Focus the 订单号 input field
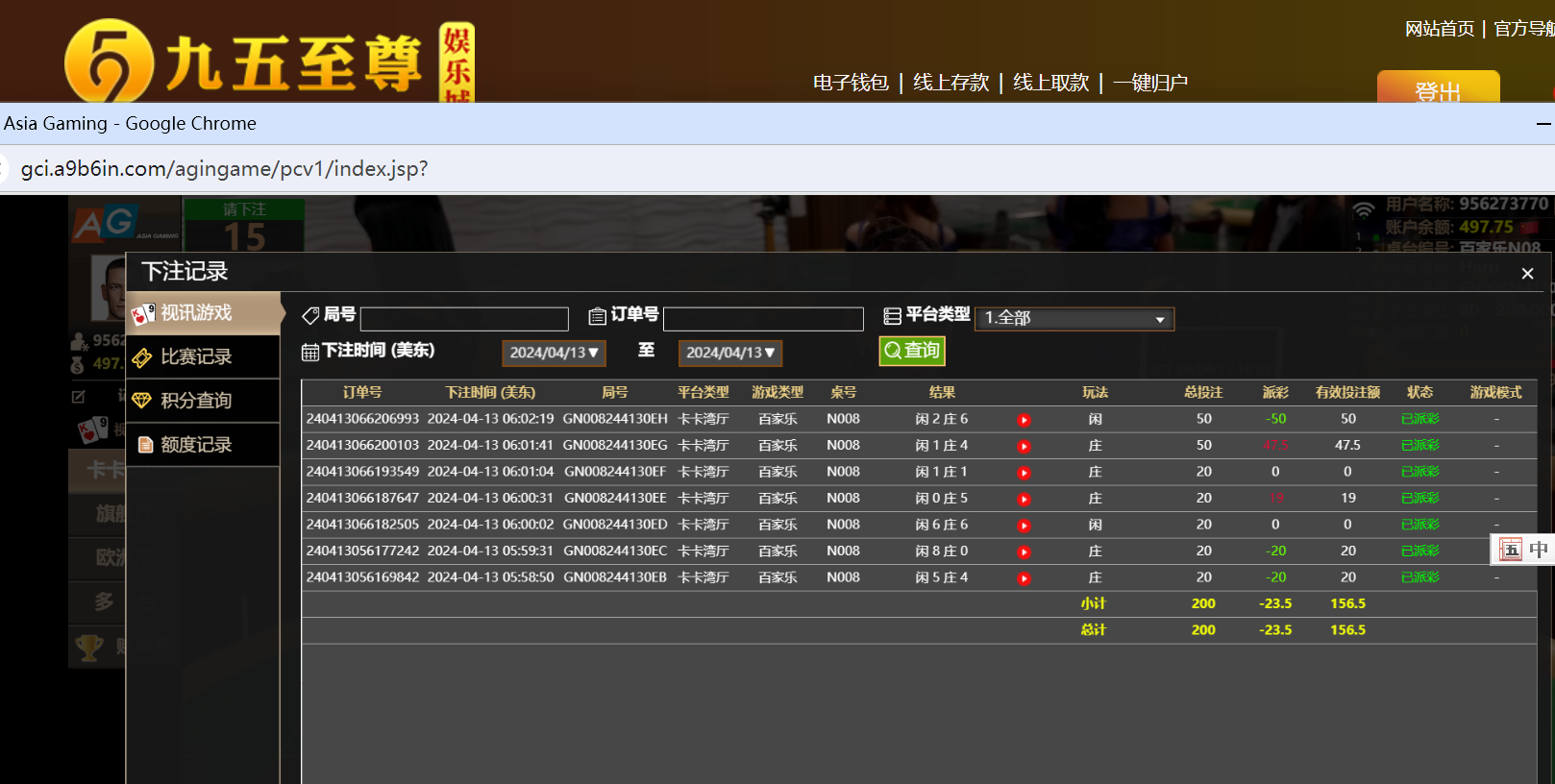The width and height of the screenshot is (1555, 784). (x=763, y=319)
